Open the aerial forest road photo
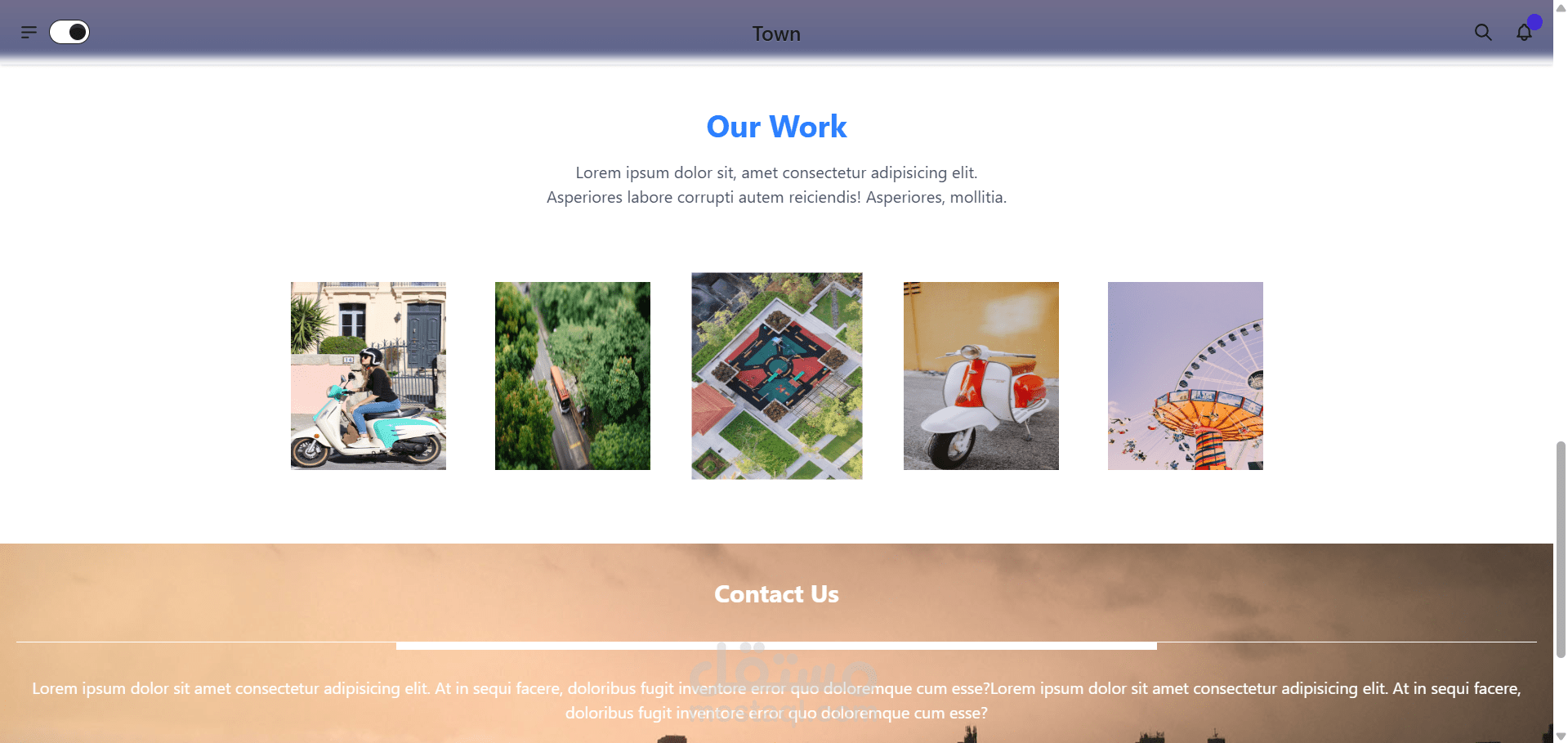Screen dimensions: 1568x743 point(573,376)
